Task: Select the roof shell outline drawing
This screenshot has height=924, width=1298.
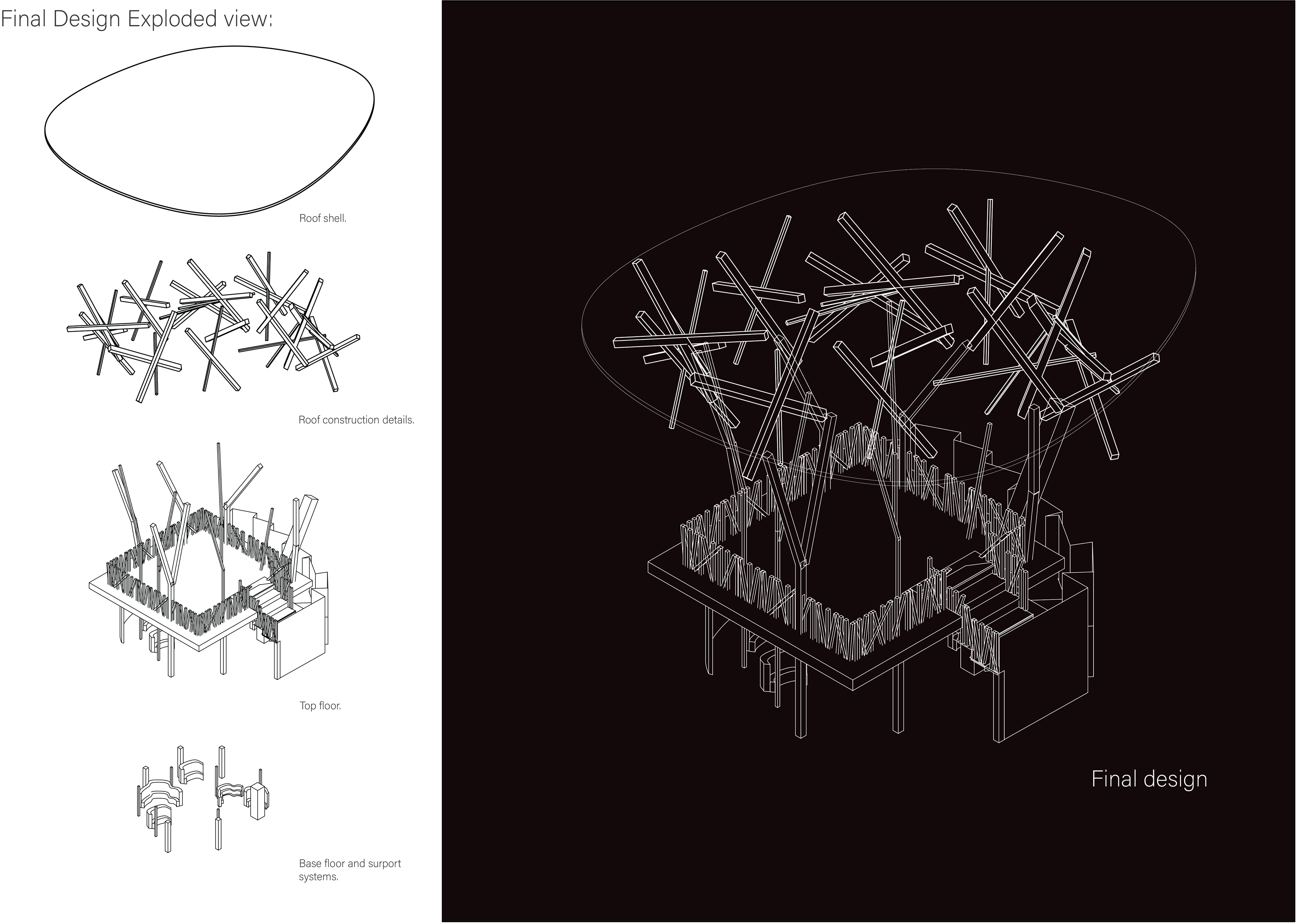Action: [x=209, y=131]
